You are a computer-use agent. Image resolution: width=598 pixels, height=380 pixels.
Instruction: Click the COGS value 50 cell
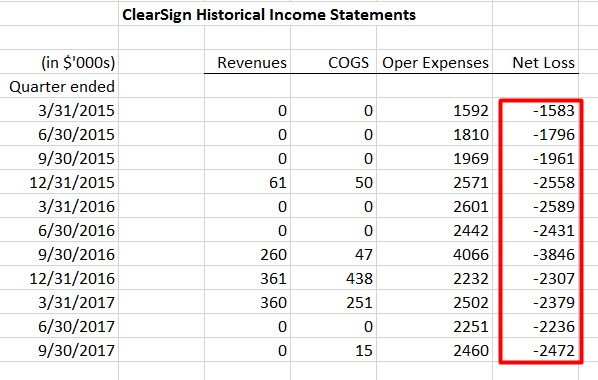coord(334,182)
